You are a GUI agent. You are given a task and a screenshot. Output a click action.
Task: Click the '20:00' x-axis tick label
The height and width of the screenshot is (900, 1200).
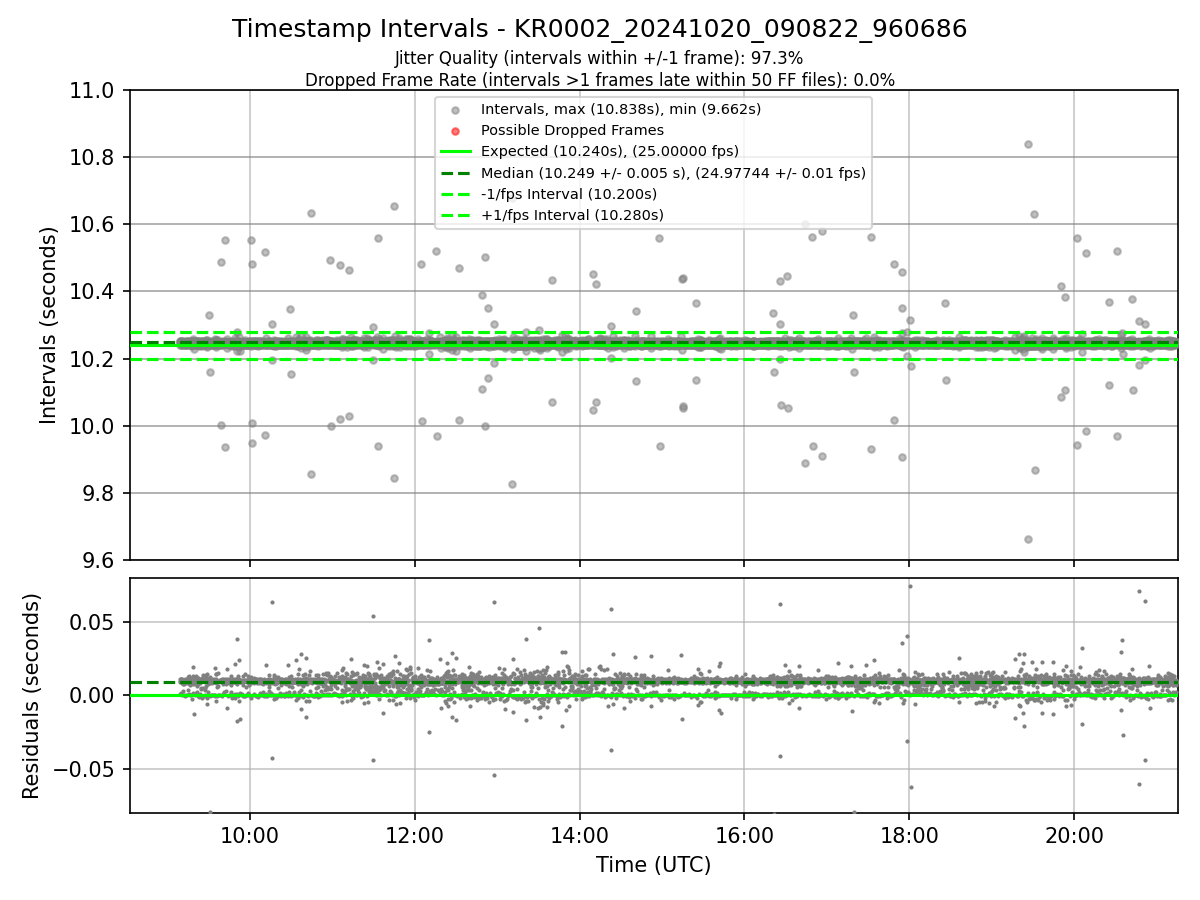[x=1073, y=837]
